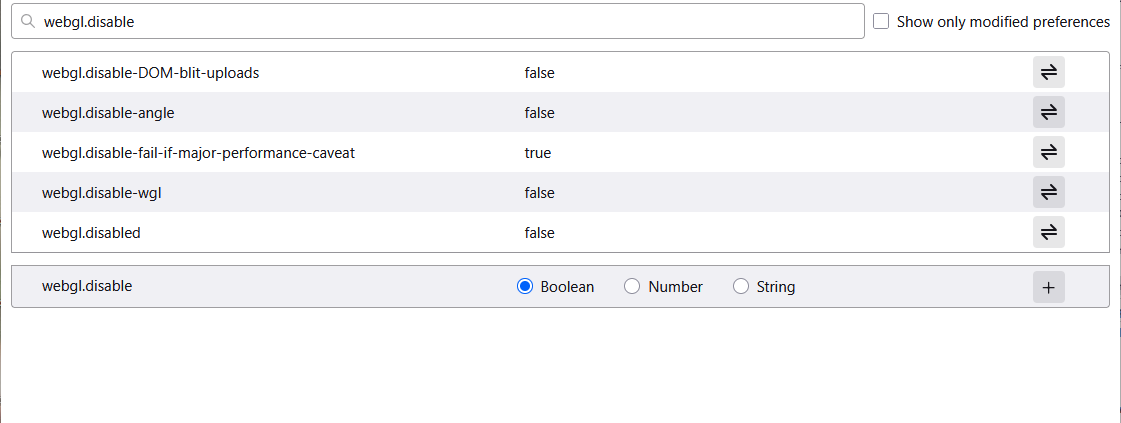The image size is (1121, 423).
Task: Toggle the webgl.disable-angle preference
Action: point(1048,112)
